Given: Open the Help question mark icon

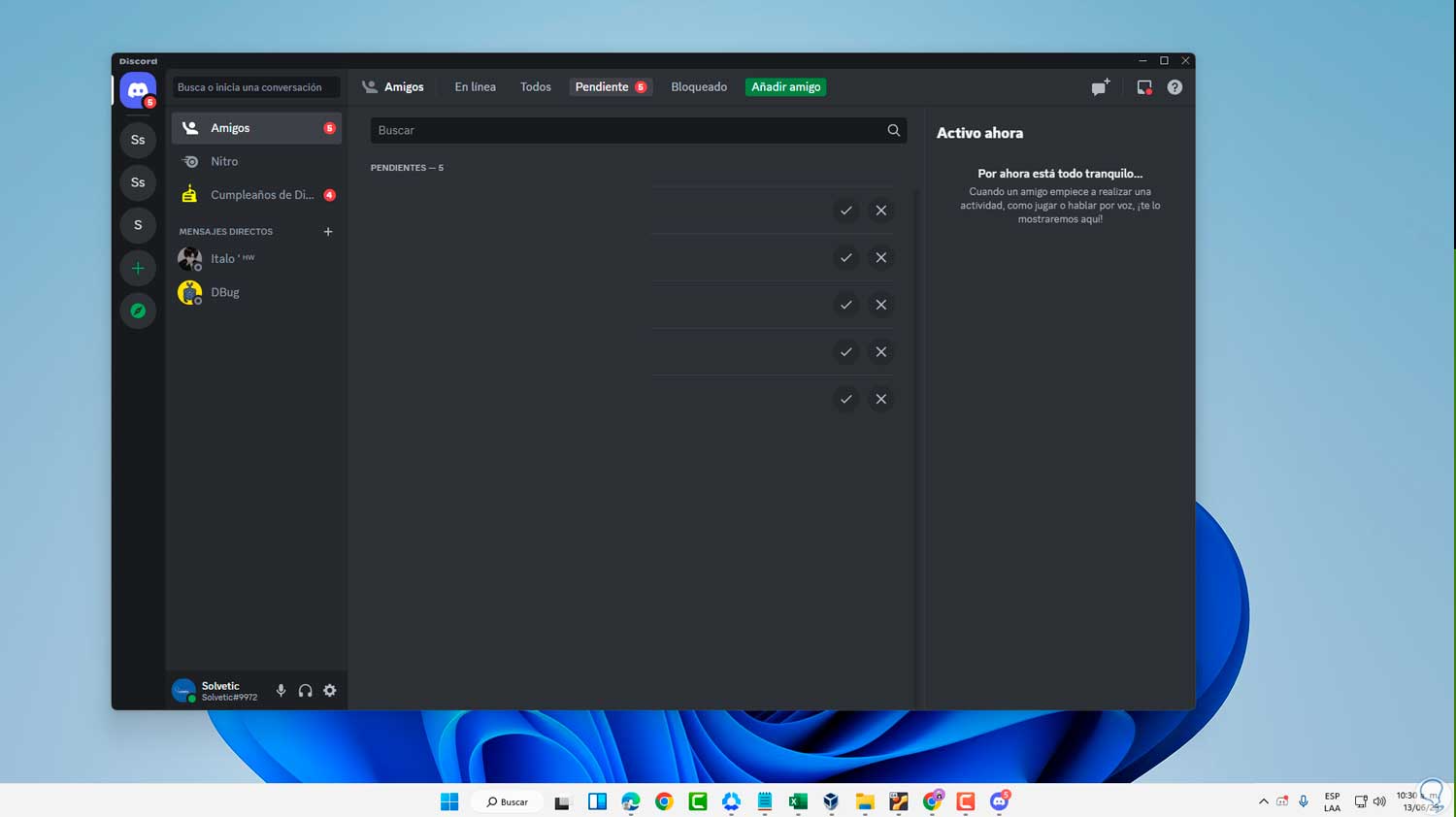Looking at the screenshot, I should (x=1175, y=87).
